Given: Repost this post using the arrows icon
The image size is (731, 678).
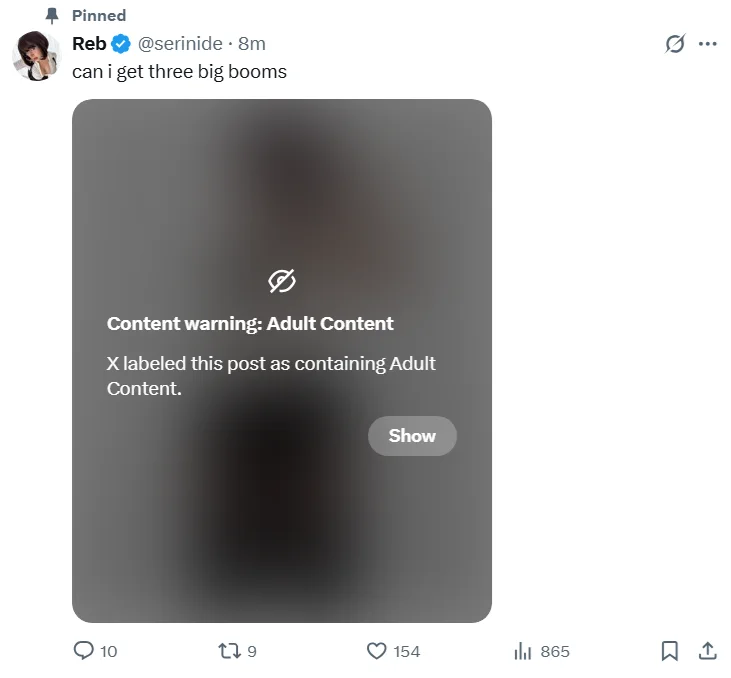Looking at the screenshot, I should 228,651.
